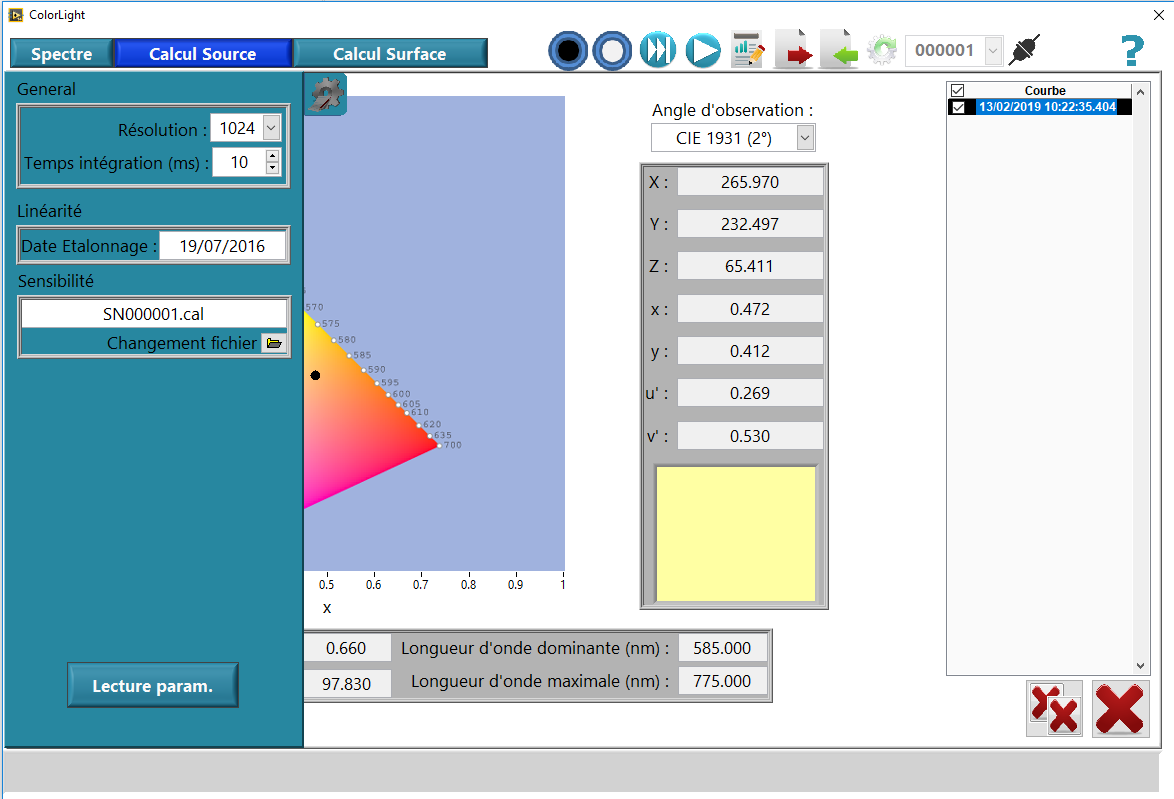Image resolution: width=1174 pixels, height=799 pixels.
Task: Click the curve list scroll-up arrow
Action: (x=1140, y=92)
